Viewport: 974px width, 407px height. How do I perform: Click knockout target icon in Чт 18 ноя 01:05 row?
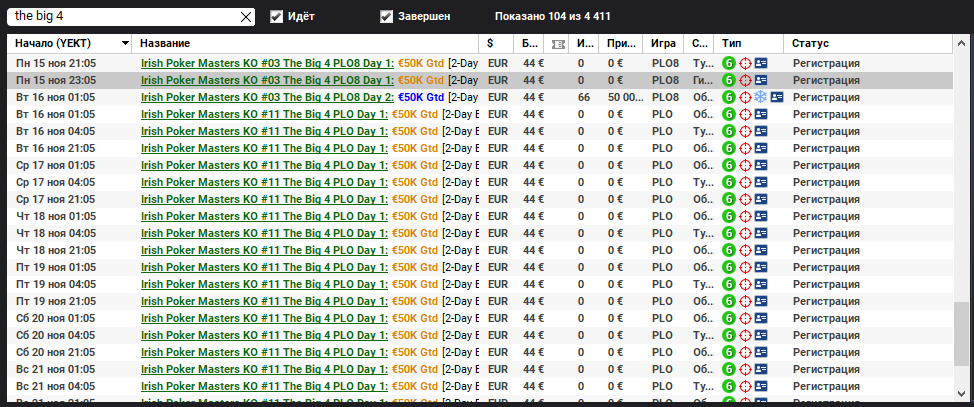click(x=745, y=216)
